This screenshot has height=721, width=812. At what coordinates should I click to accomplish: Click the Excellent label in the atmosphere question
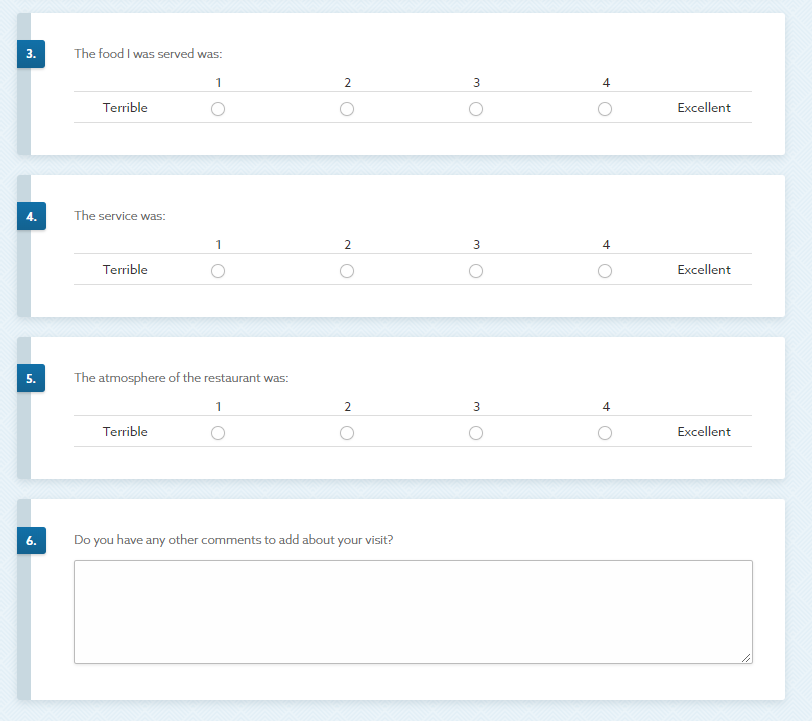click(x=704, y=432)
